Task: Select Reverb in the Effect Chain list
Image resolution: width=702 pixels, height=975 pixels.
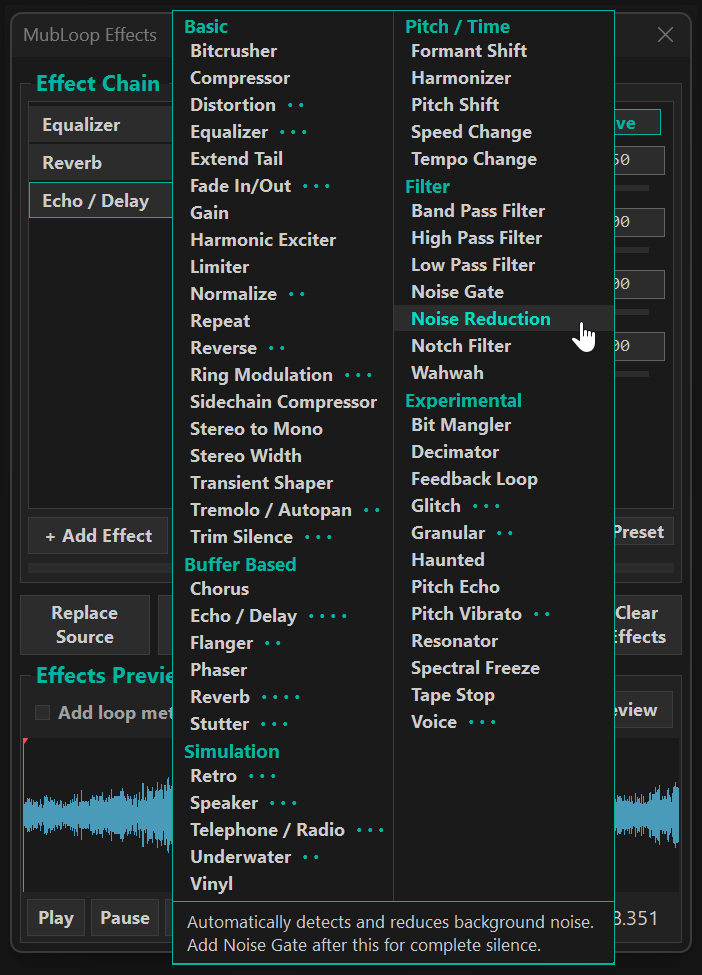Action: [101, 163]
